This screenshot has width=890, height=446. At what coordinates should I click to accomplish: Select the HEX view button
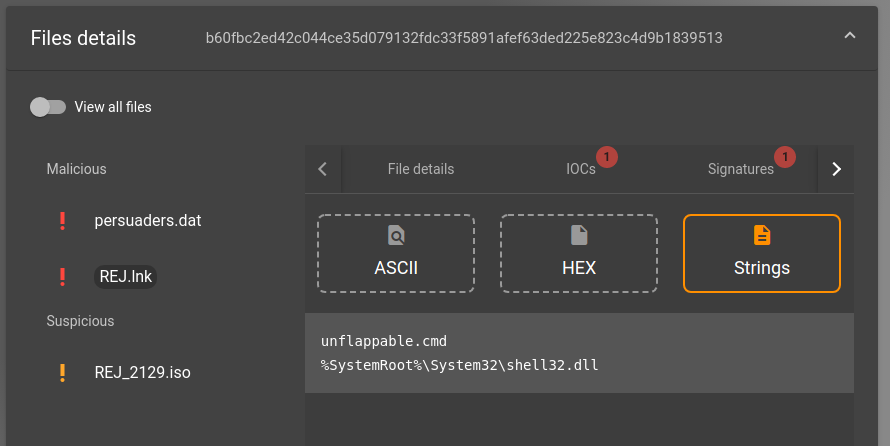pos(579,254)
